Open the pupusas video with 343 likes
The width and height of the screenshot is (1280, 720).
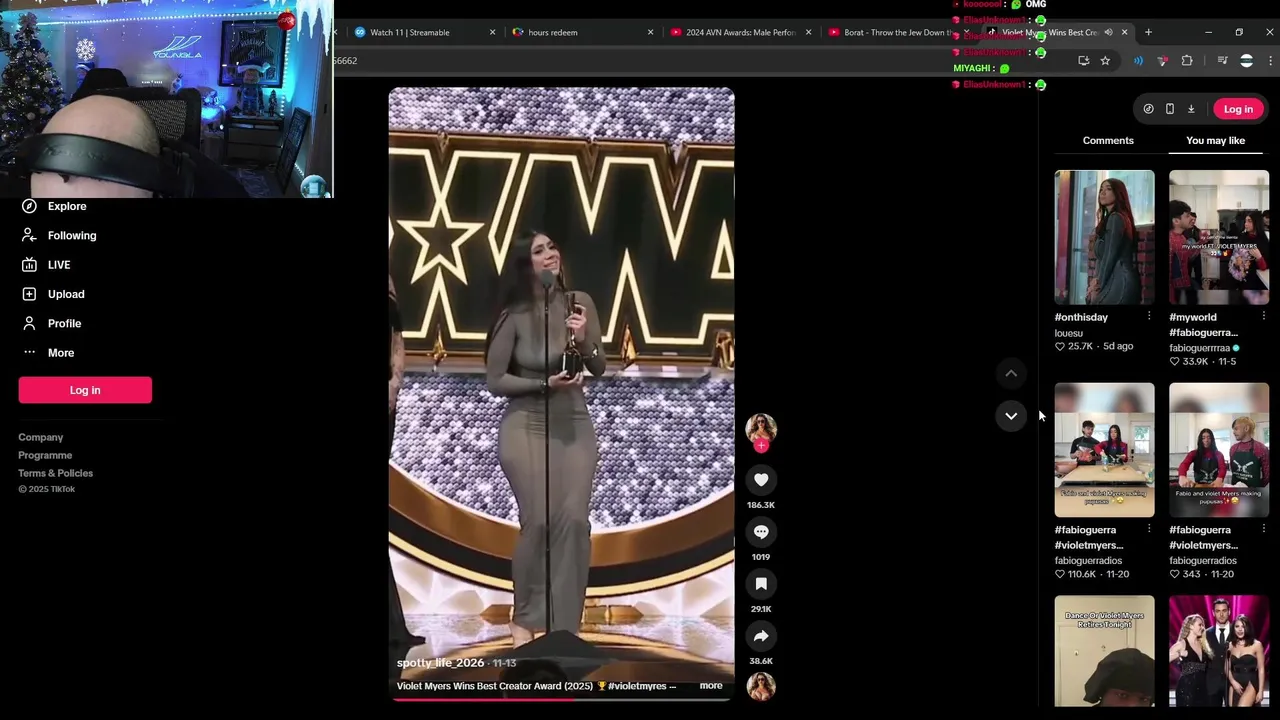pyautogui.click(x=1219, y=450)
